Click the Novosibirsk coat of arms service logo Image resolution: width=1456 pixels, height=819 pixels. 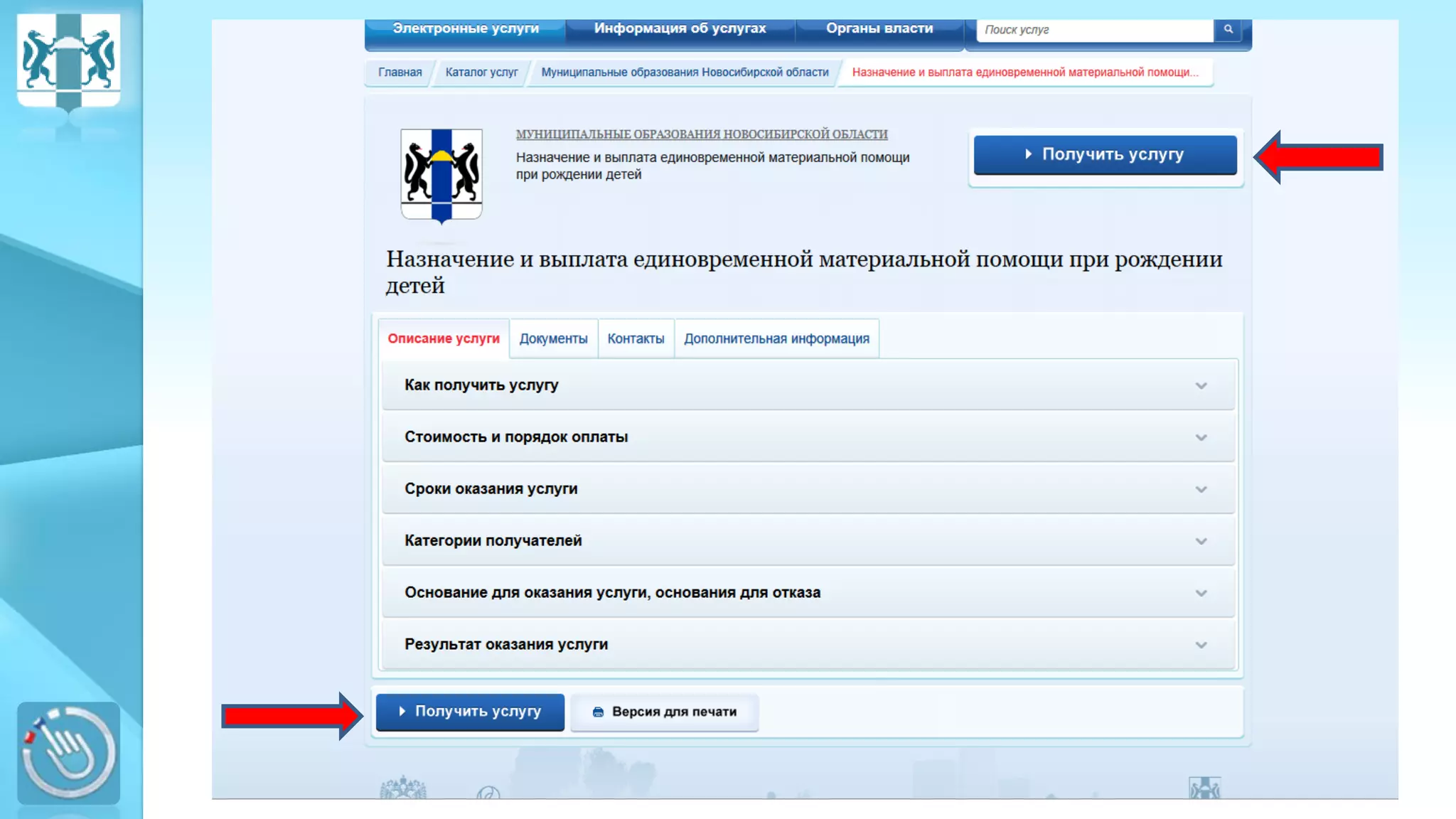441,176
